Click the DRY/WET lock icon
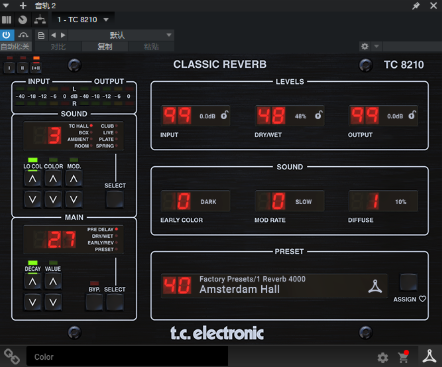Screen dimensions: 442x367 click(x=319, y=115)
